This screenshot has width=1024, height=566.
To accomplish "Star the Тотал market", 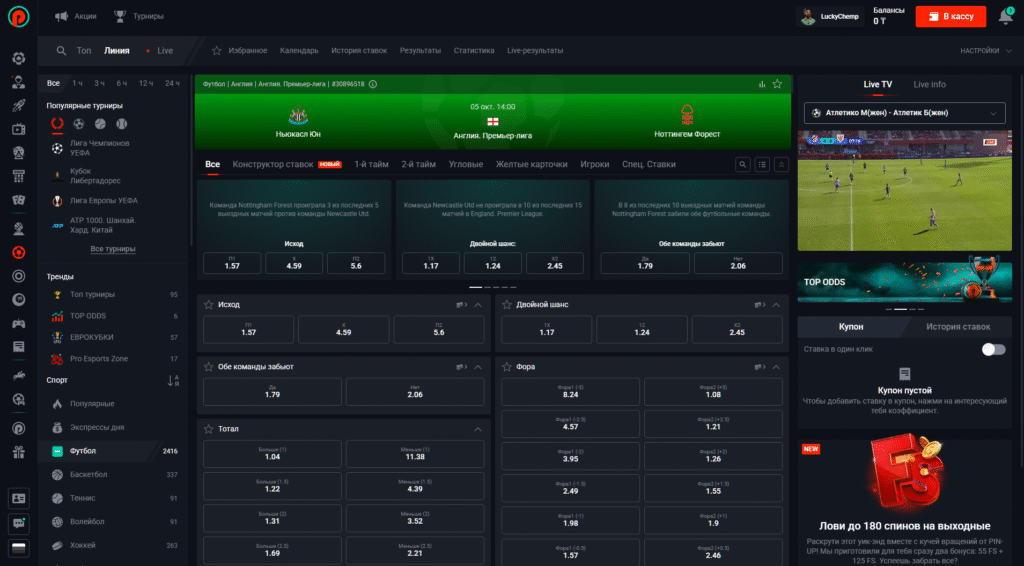I will click(208, 429).
